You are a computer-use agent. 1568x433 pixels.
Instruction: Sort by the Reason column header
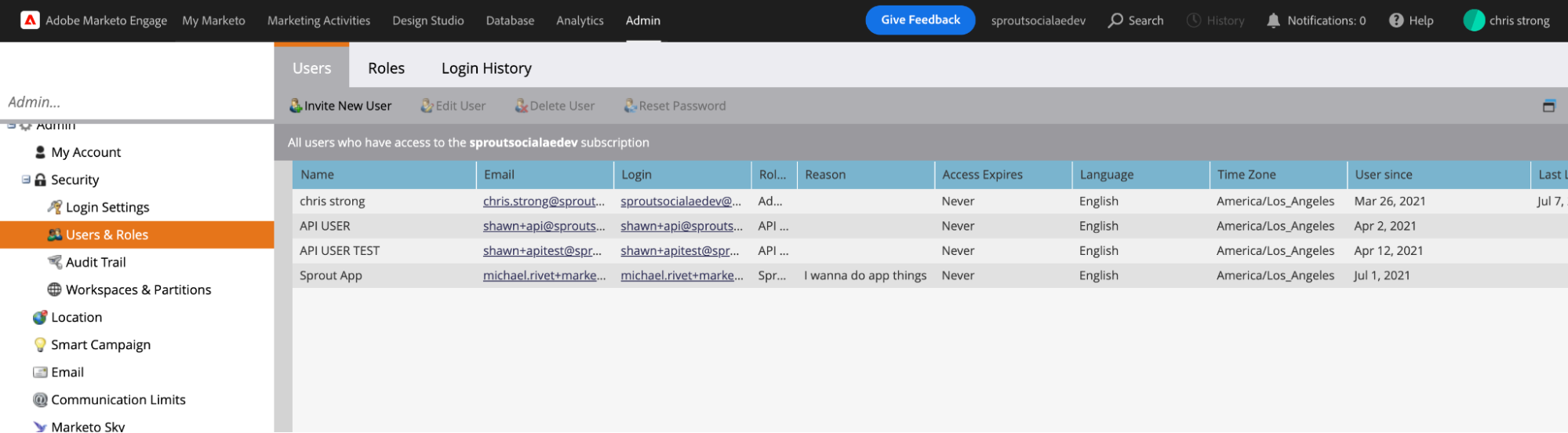click(x=866, y=175)
